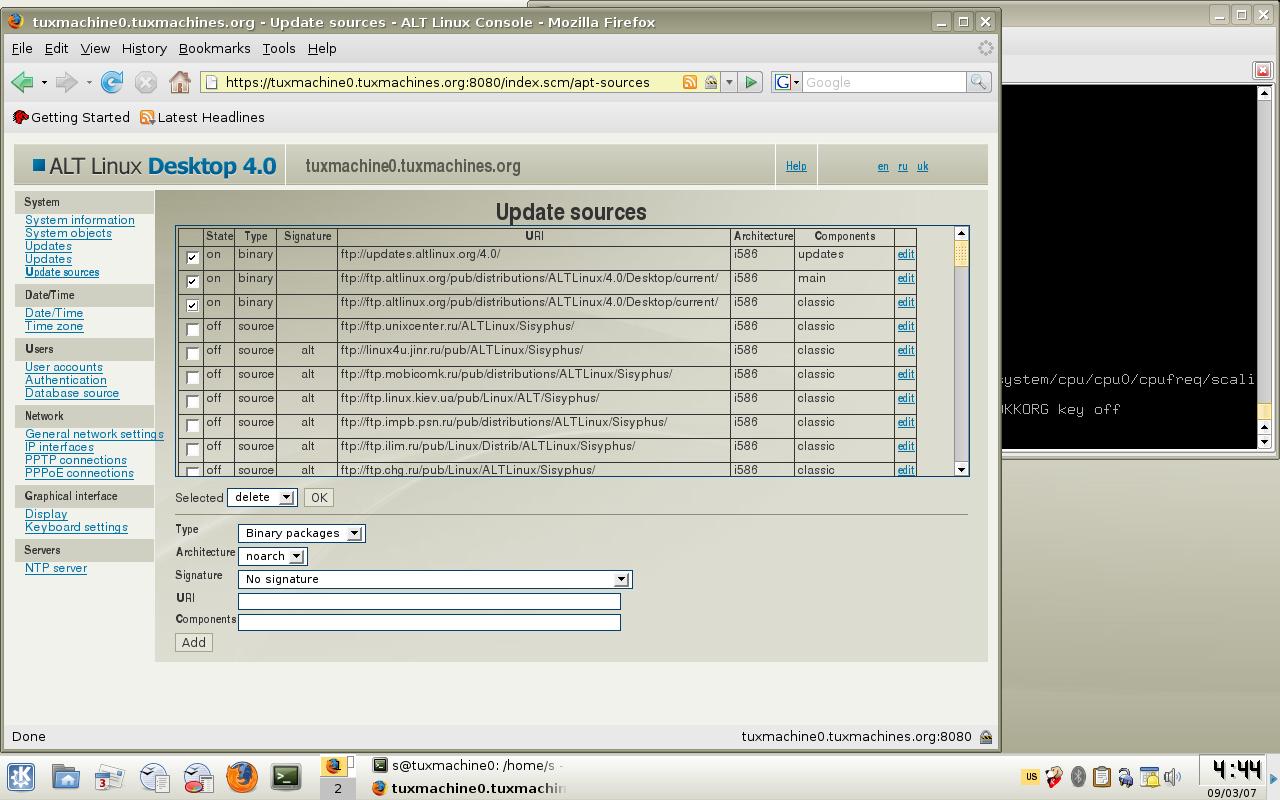The width and height of the screenshot is (1280, 800).
Task: Open the Edit menu
Action: click(x=56, y=48)
